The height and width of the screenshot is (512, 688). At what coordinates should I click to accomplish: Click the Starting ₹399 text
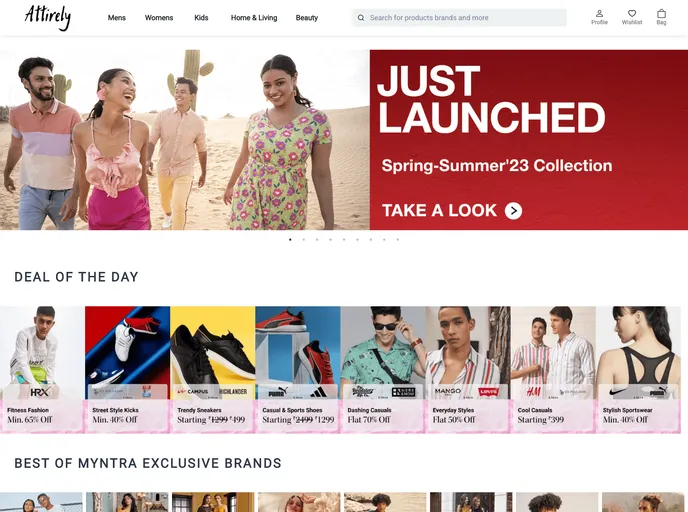541,420
